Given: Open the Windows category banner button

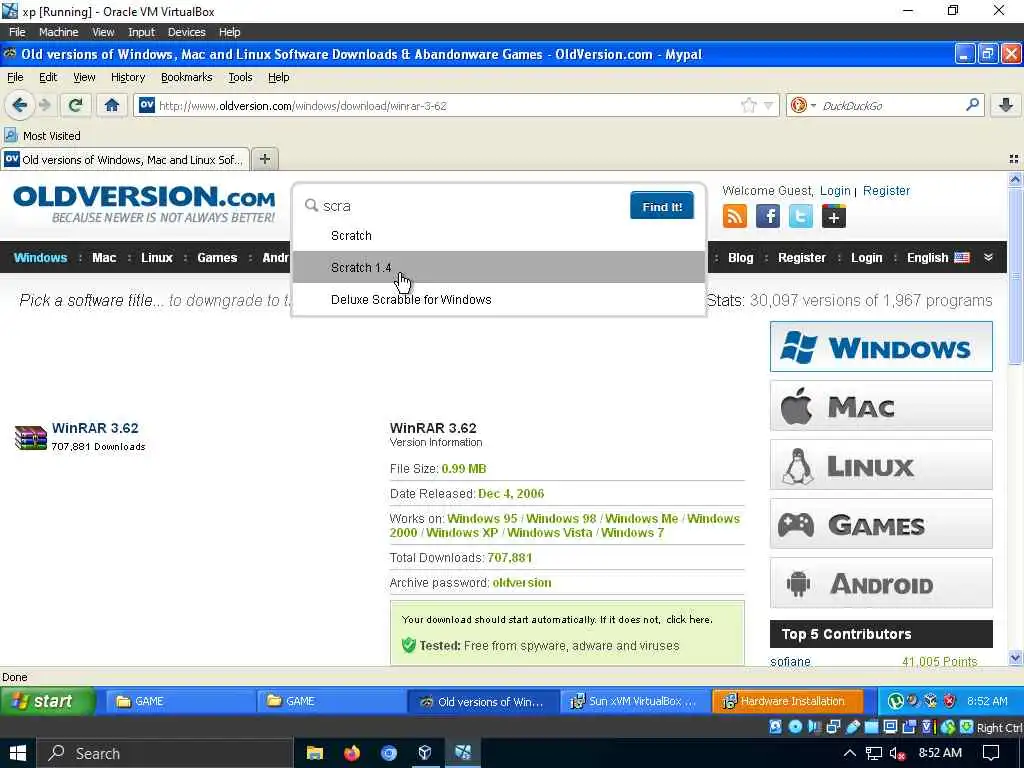Looking at the screenshot, I should click(881, 346).
